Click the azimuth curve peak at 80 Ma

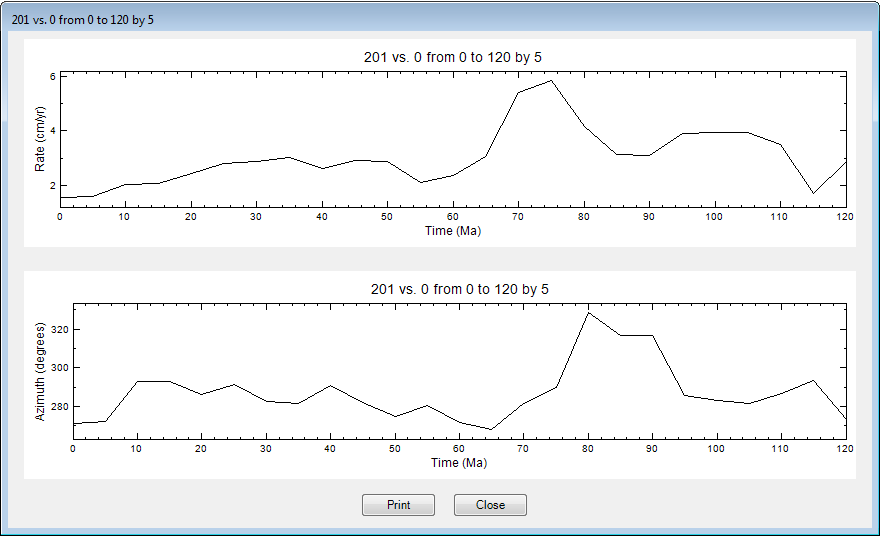coord(588,313)
